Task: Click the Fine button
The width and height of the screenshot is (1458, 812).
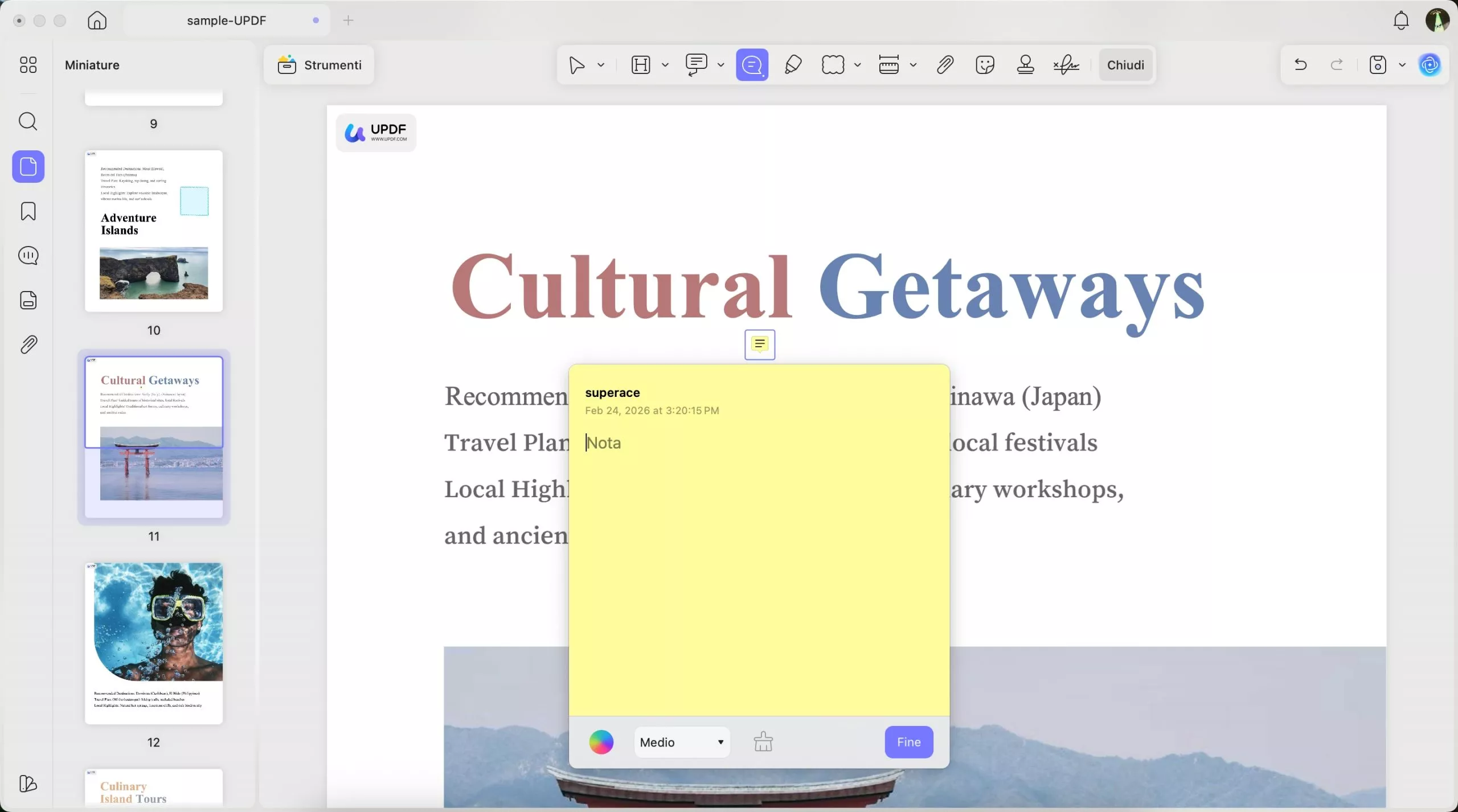Action: [908, 742]
